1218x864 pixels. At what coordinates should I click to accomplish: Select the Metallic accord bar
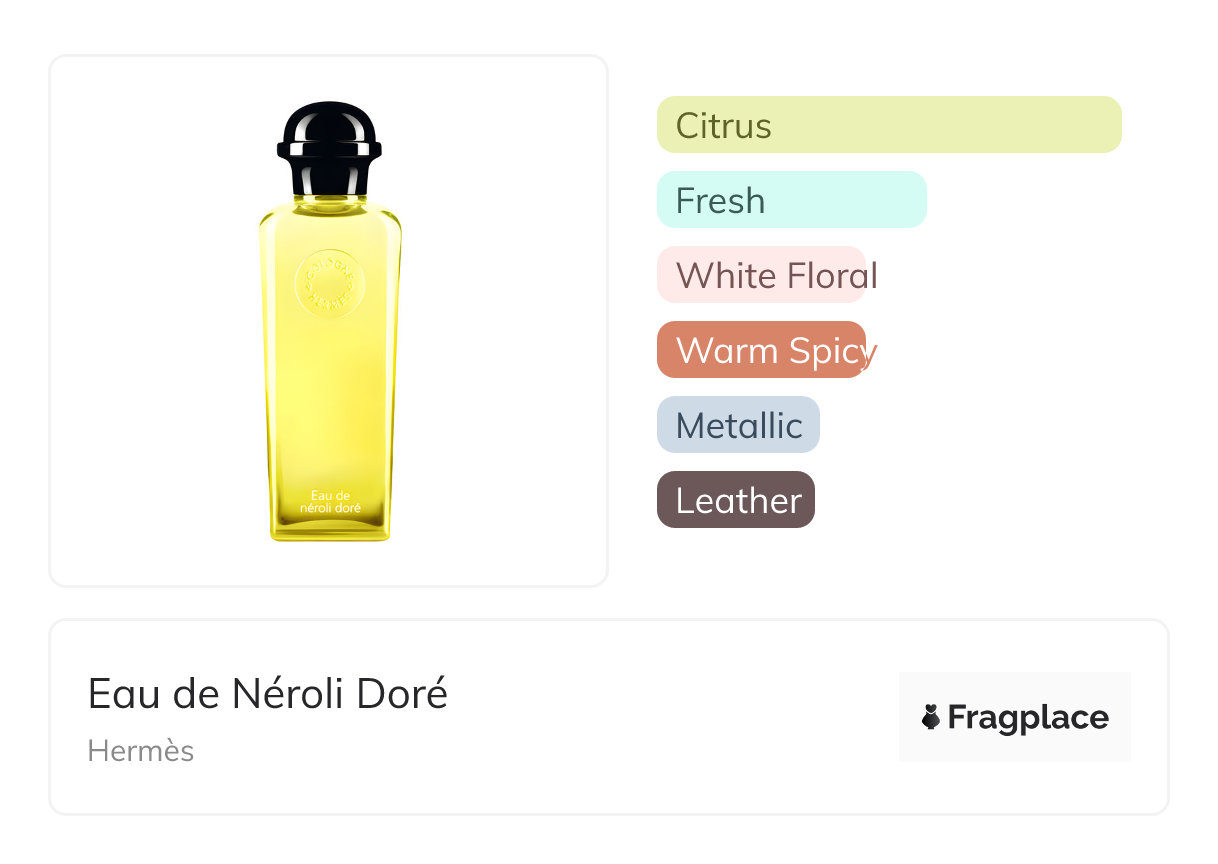pyautogui.click(x=738, y=425)
